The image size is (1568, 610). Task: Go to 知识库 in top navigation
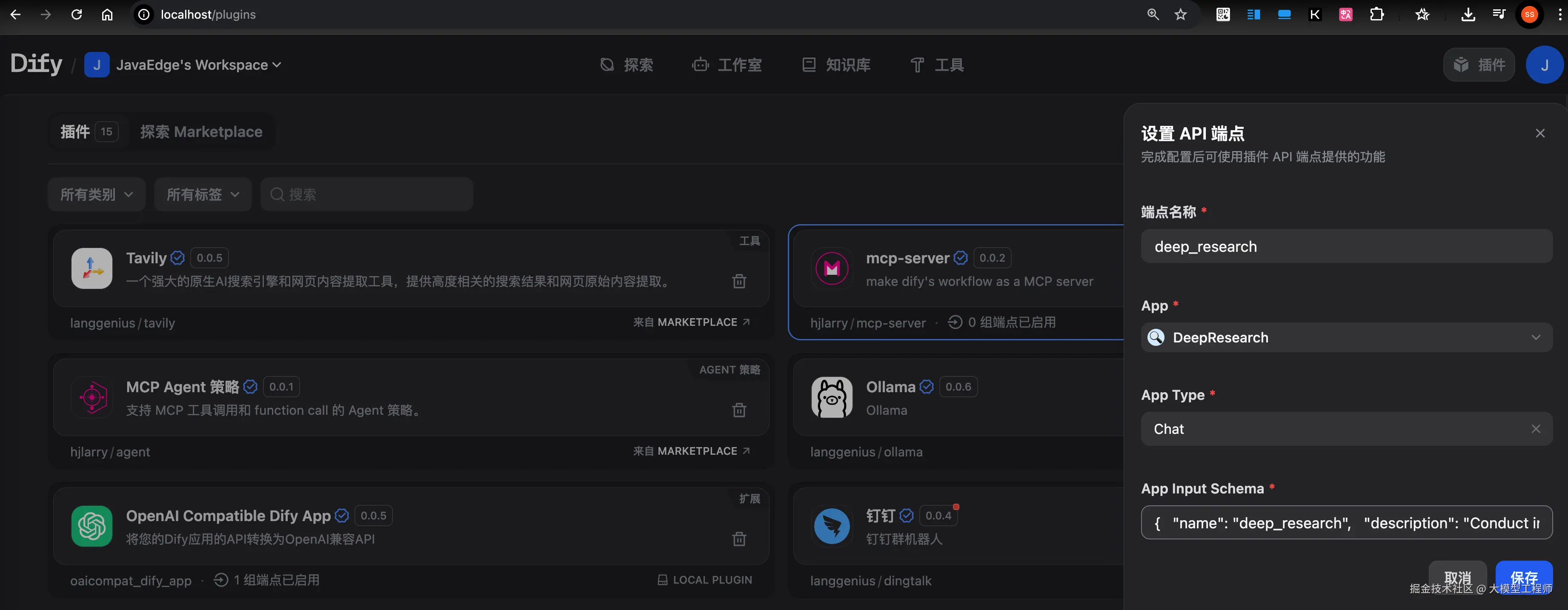836,65
